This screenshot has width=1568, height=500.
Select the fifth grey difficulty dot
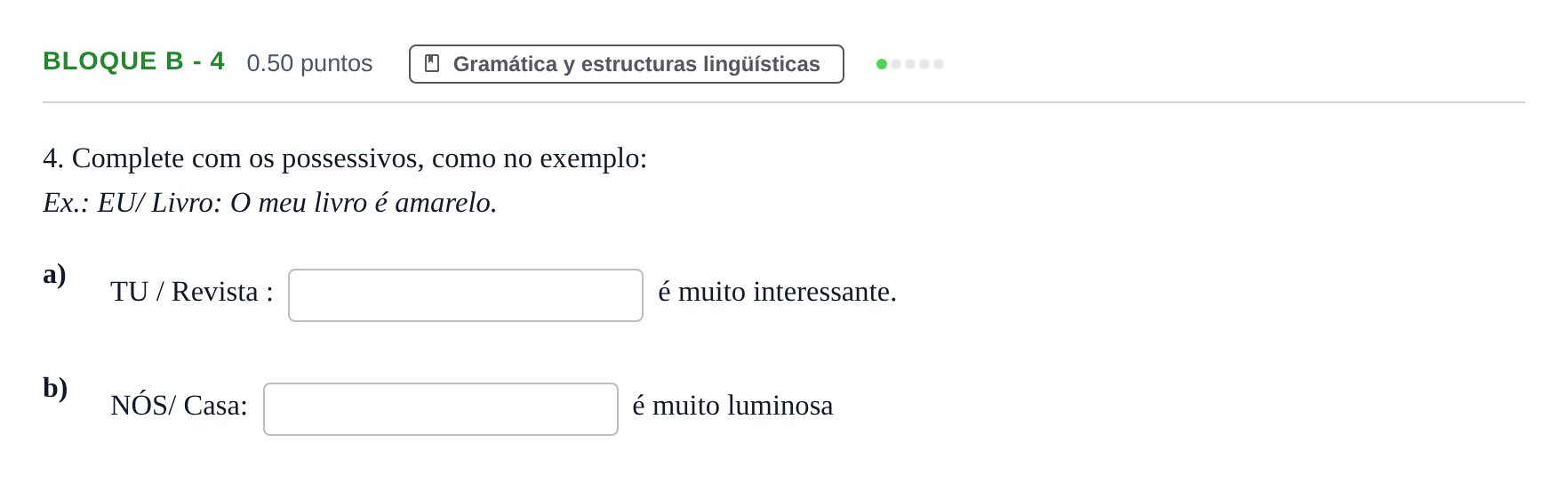point(939,64)
